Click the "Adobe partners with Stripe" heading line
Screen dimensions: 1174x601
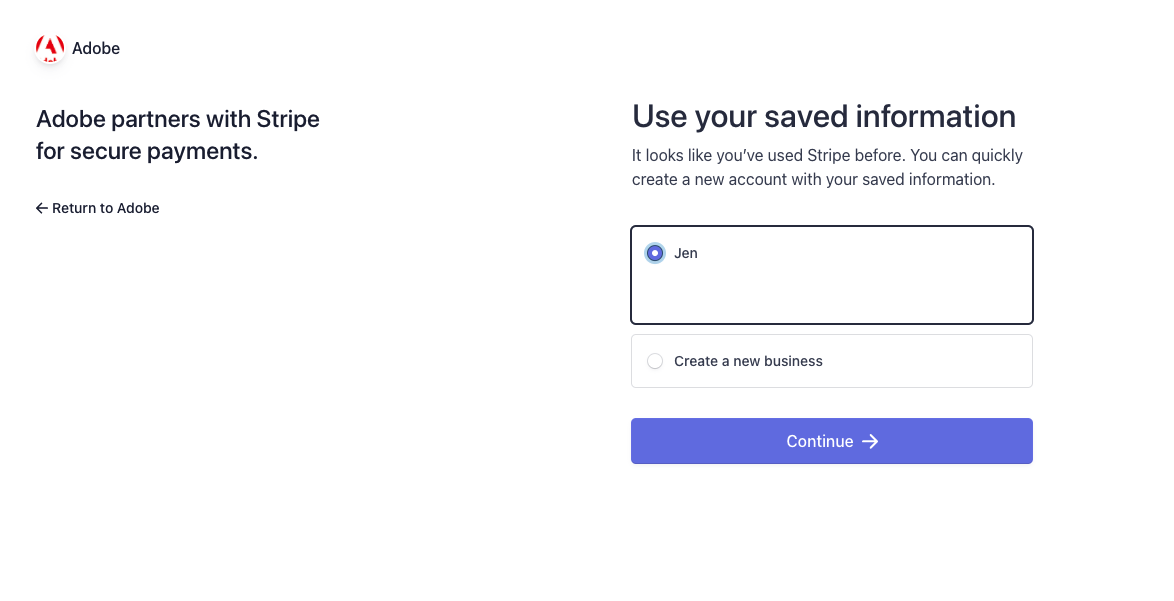click(x=177, y=119)
